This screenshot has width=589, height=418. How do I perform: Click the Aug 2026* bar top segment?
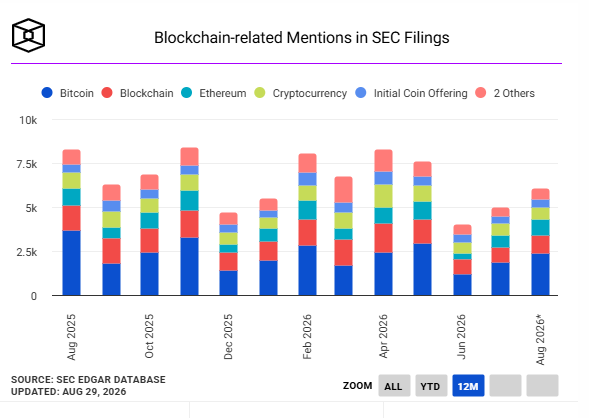click(x=541, y=194)
